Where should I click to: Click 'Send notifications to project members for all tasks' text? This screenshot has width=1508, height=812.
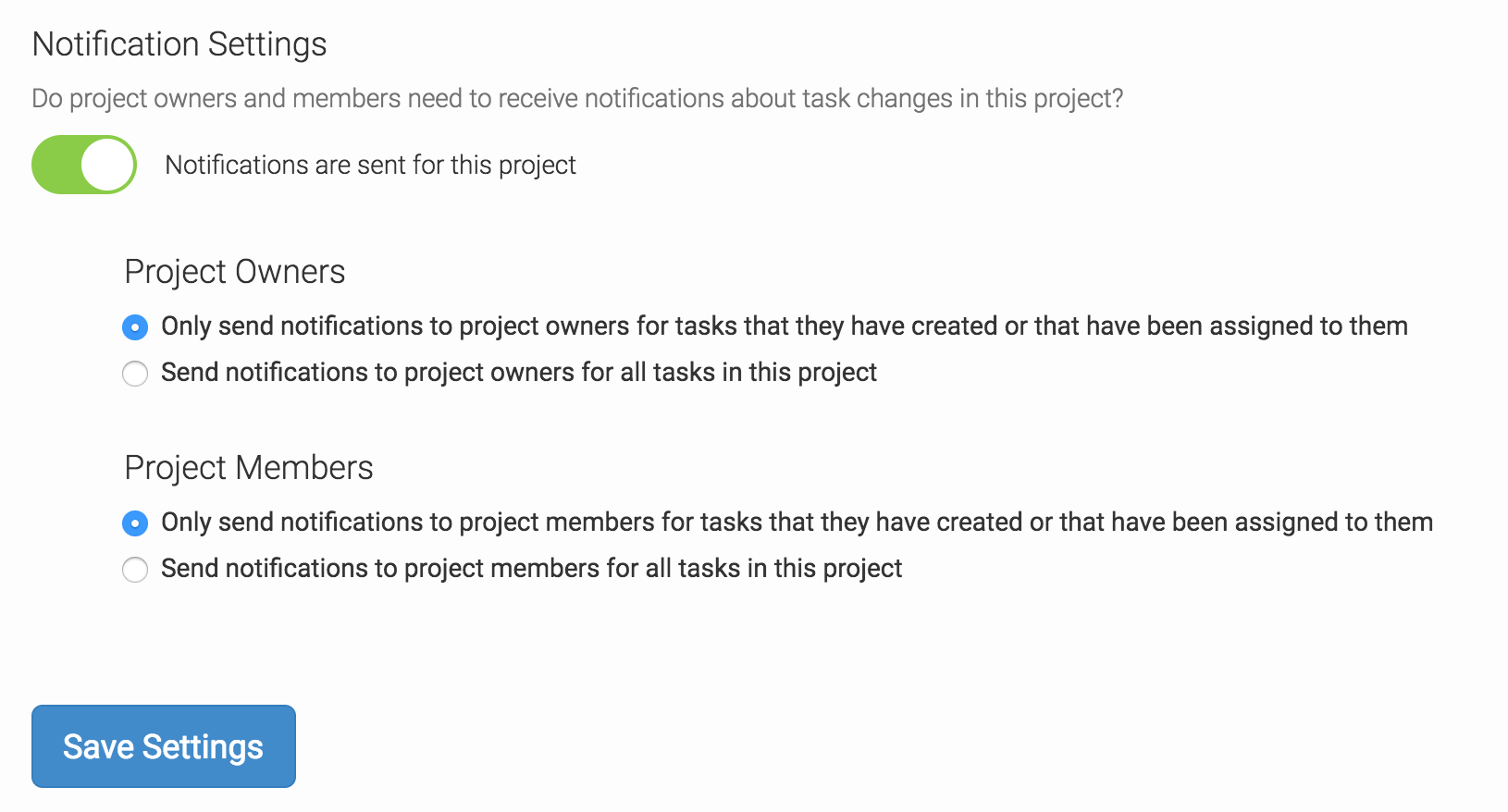click(x=531, y=569)
